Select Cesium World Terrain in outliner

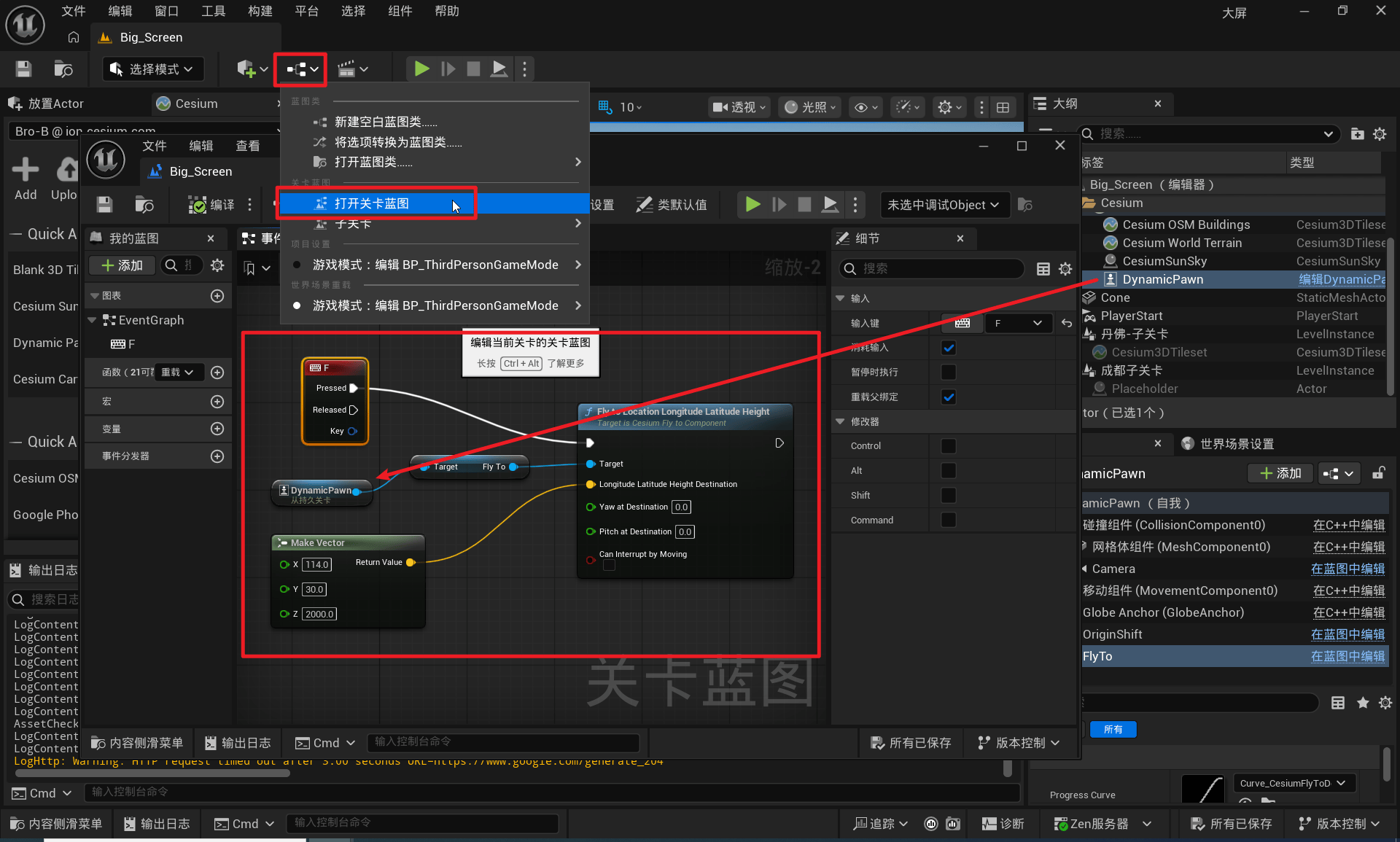1182,243
